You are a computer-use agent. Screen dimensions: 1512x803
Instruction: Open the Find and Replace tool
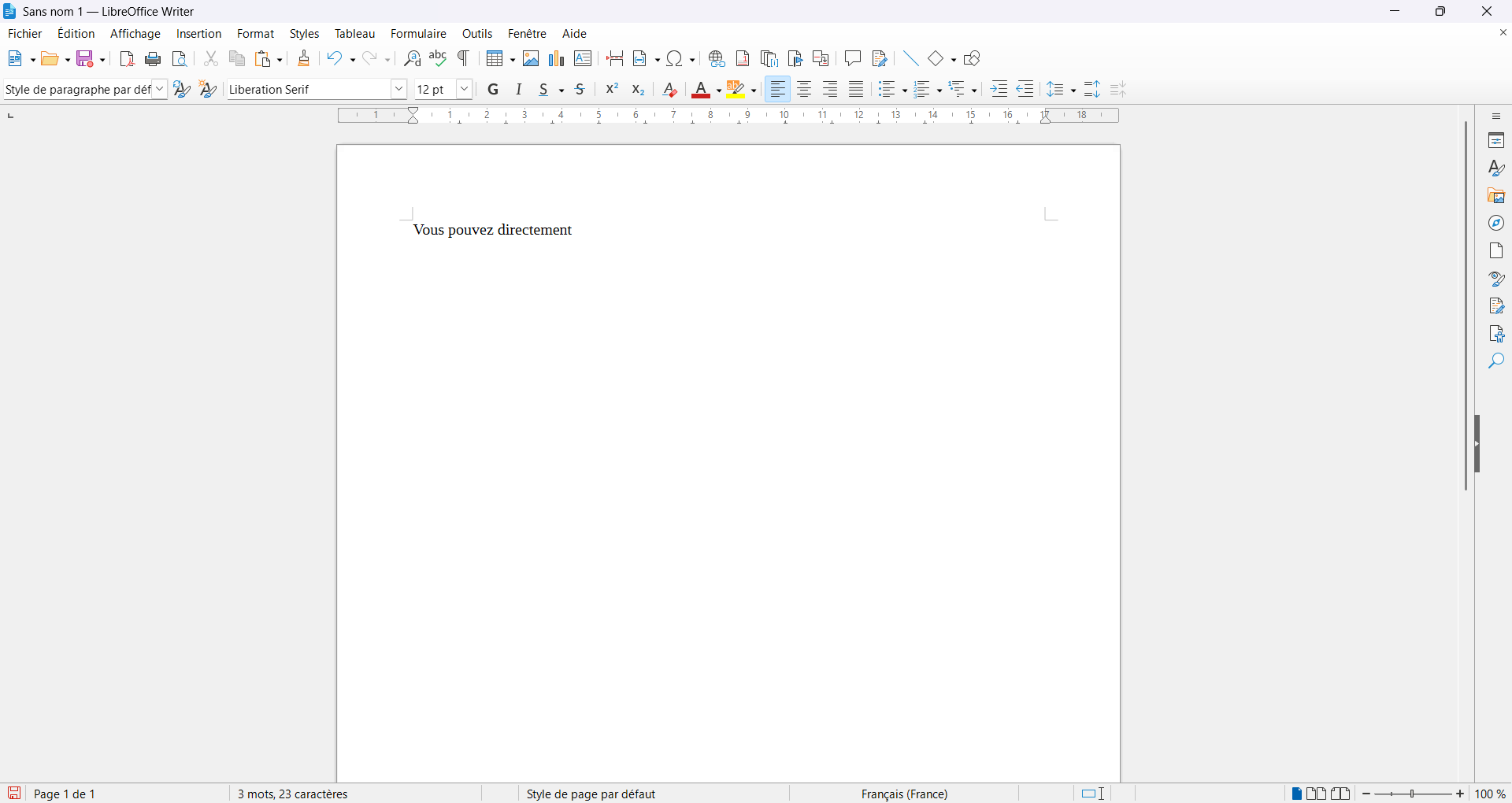(412, 59)
